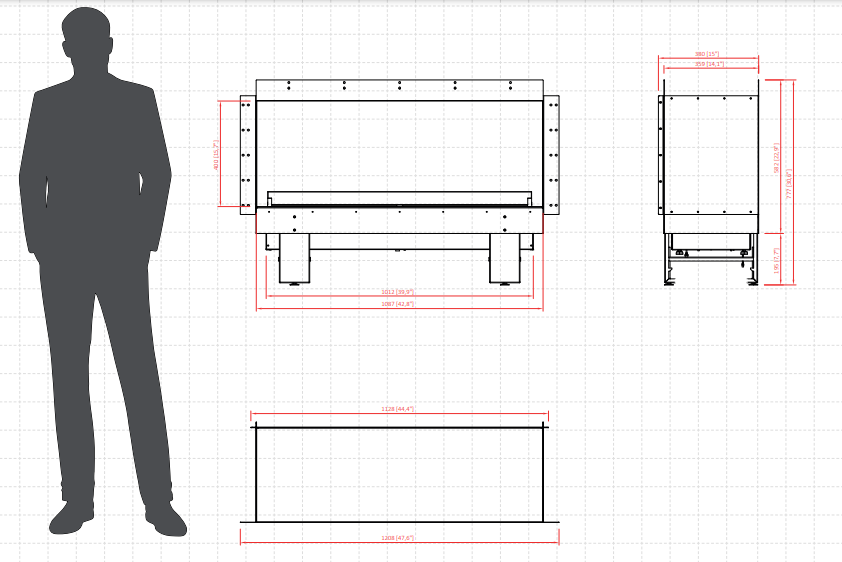Click the right support leg in front view
Screen dimensions: 842x562
tap(505, 258)
